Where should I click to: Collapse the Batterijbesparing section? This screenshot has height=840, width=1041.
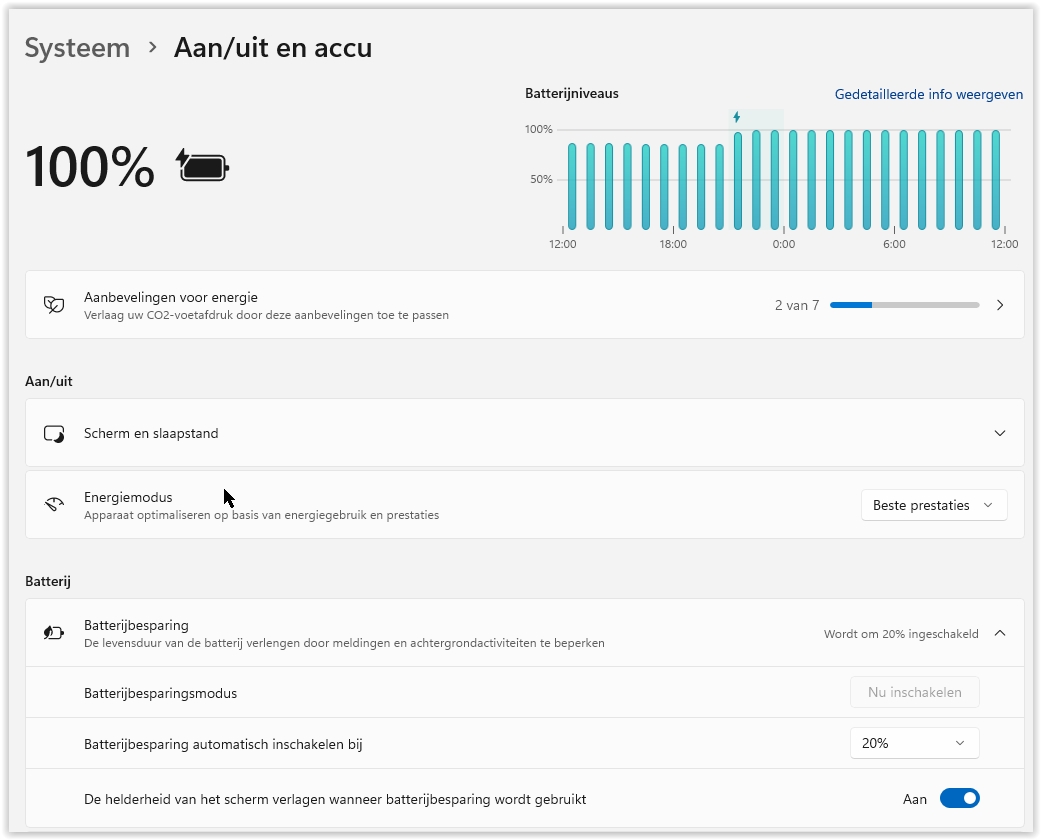pos(1000,633)
